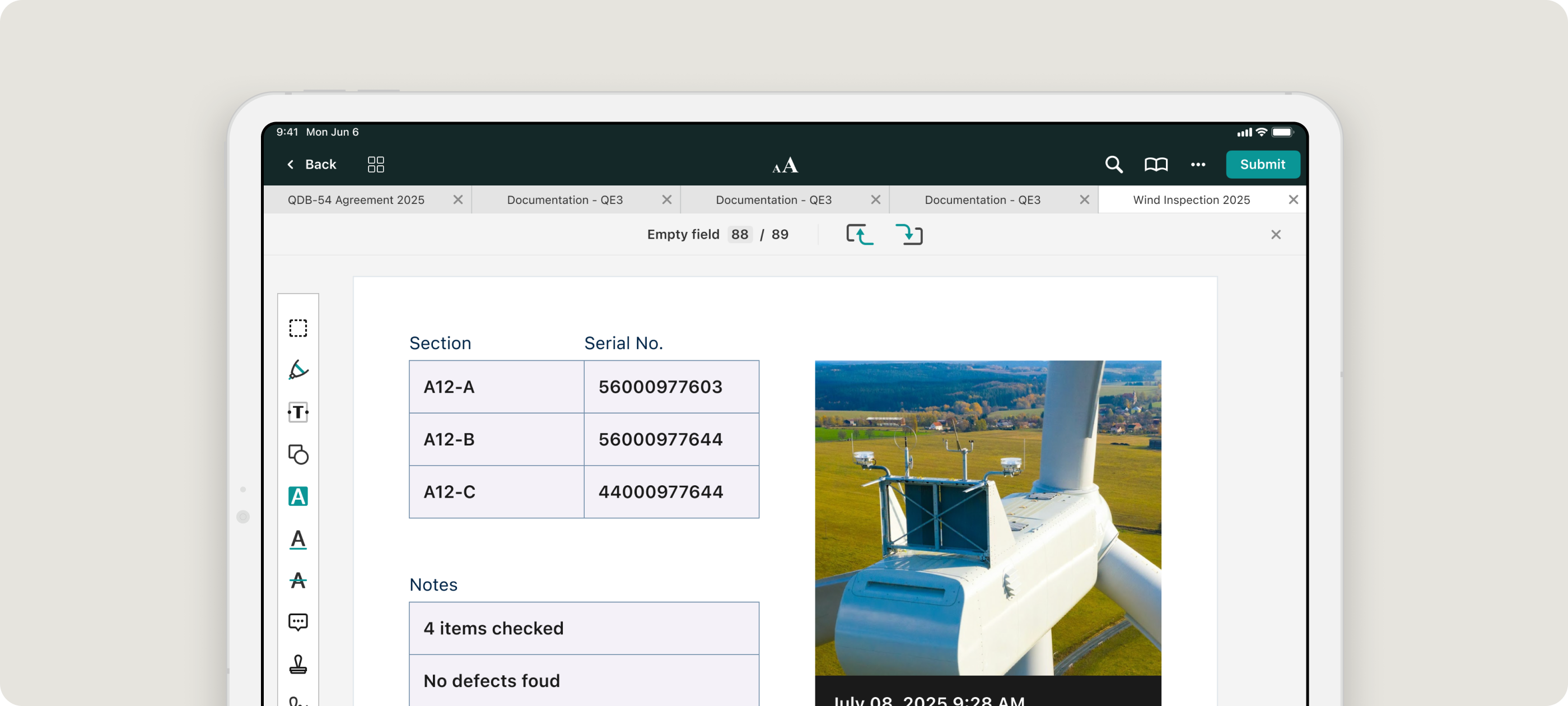The image size is (1568, 706).
Task: Open the thumbnail grid view
Action: [x=376, y=165]
